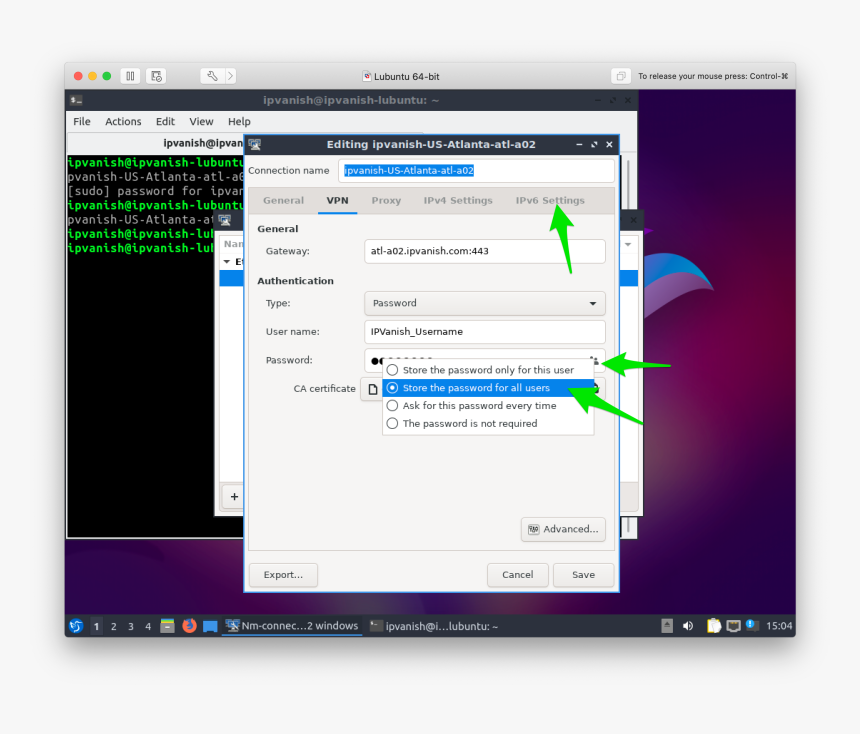860x734 pixels.
Task: Switch to the terminal taskbar entry
Action: click(x=434, y=626)
